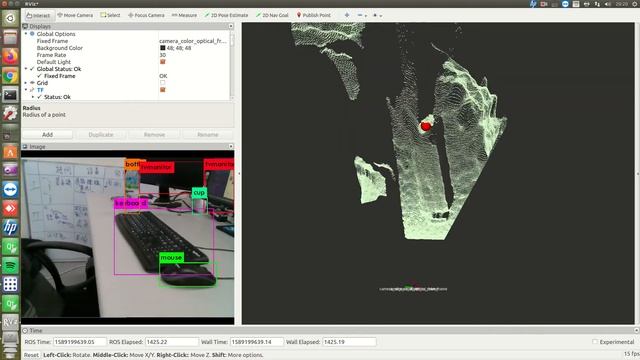This screenshot has height=360, width=640.
Task: Open TeamViewer from the dock
Action: (x=10, y=189)
